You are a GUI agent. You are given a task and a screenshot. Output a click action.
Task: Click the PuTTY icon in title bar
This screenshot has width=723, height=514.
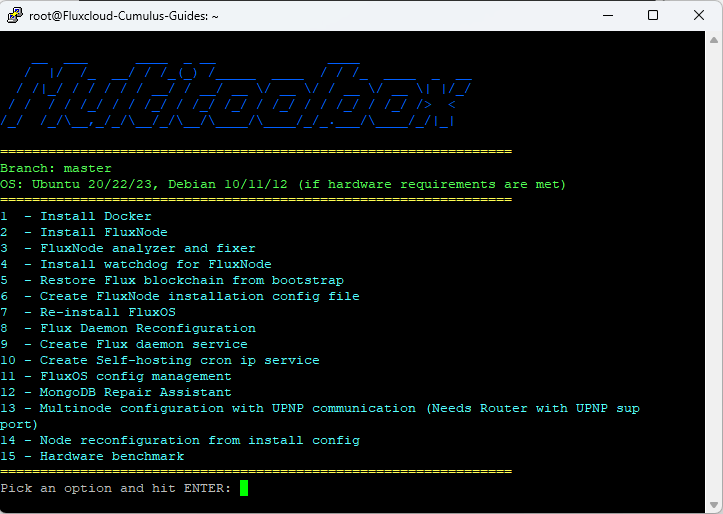[x=15, y=16]
